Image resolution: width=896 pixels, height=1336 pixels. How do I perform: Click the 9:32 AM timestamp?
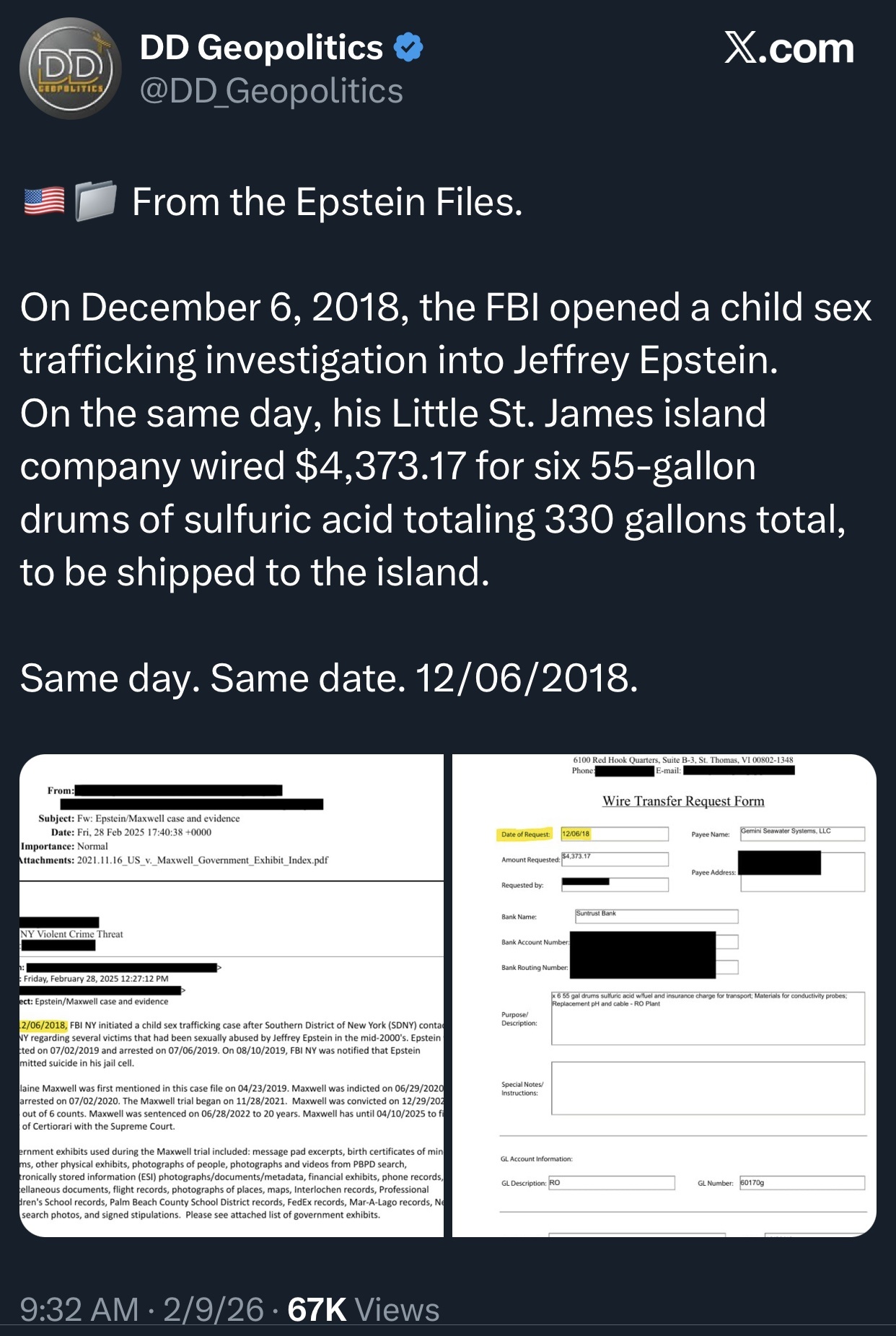[79, 1309]
